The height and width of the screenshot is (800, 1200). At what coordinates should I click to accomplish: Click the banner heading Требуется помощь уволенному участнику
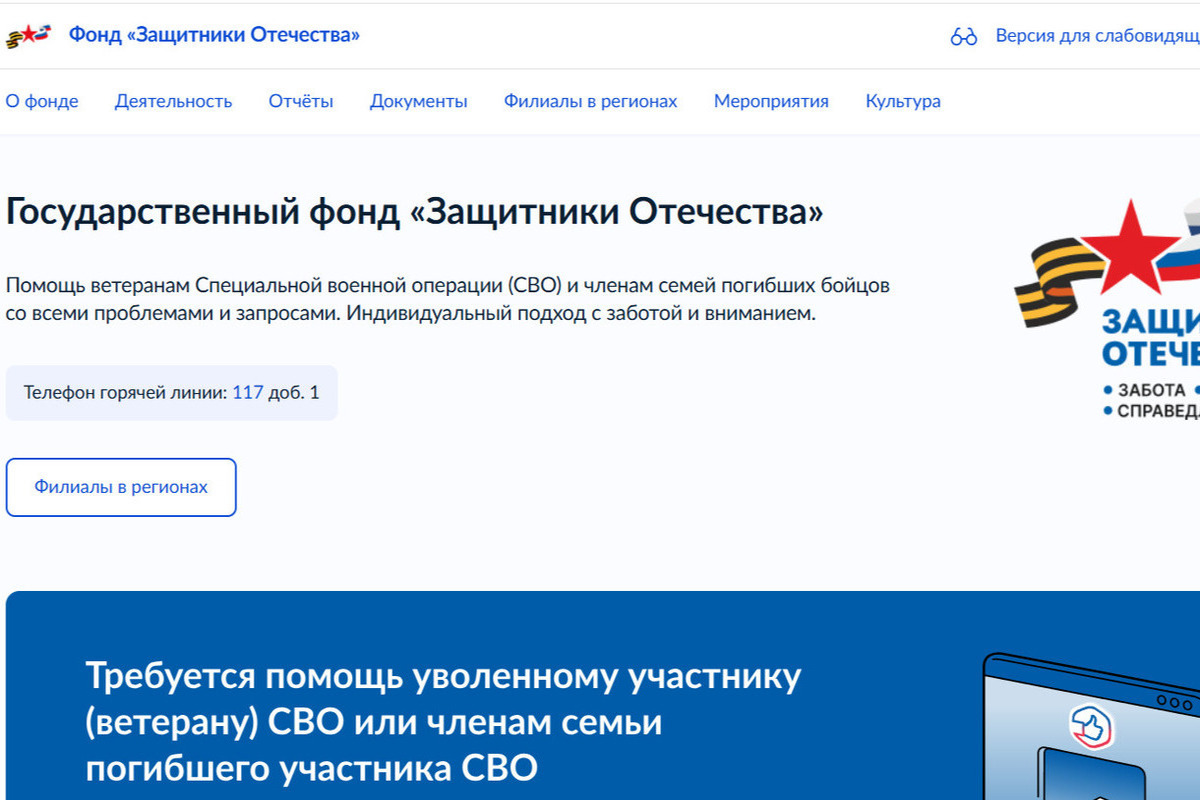pos(444,722)
